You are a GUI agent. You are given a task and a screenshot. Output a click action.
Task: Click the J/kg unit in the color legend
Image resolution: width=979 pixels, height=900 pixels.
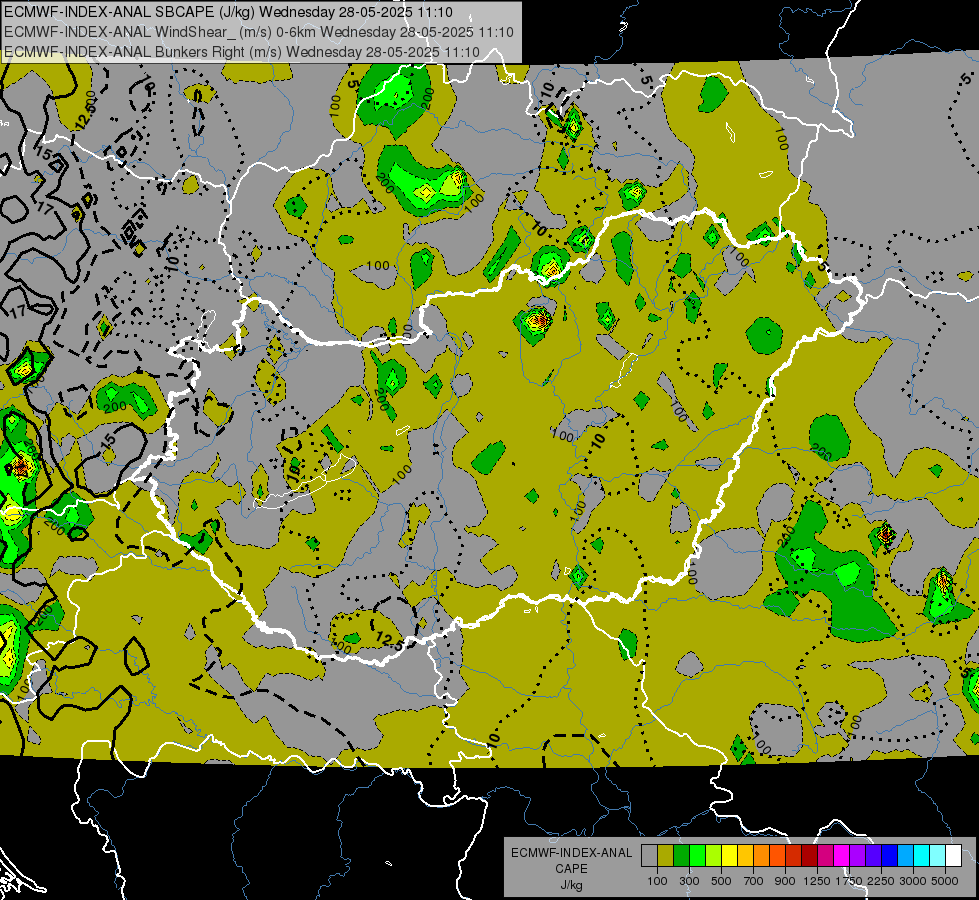pos(571,885)
